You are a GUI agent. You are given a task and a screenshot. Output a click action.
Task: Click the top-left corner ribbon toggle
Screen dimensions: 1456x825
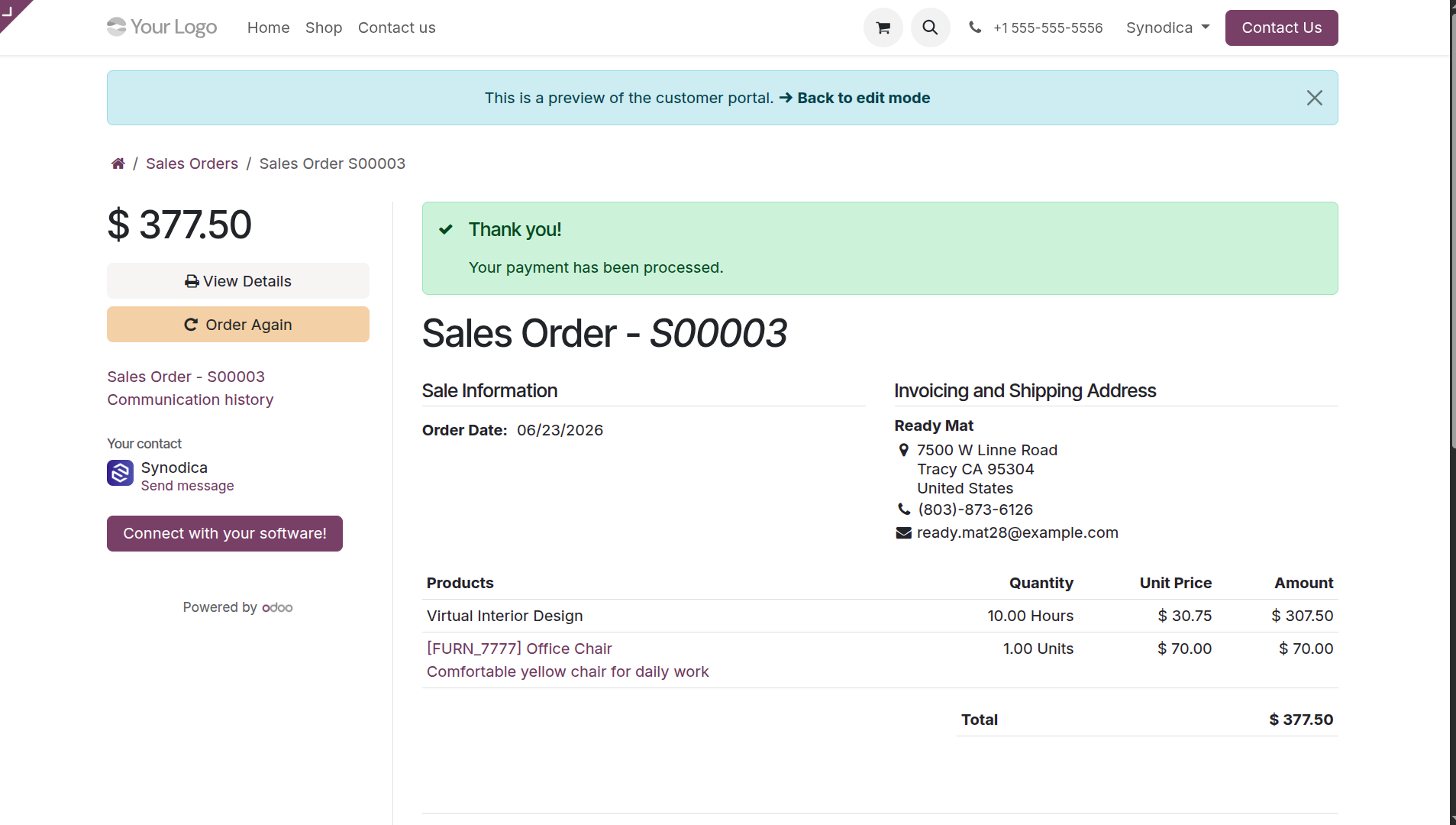point(11,11)
